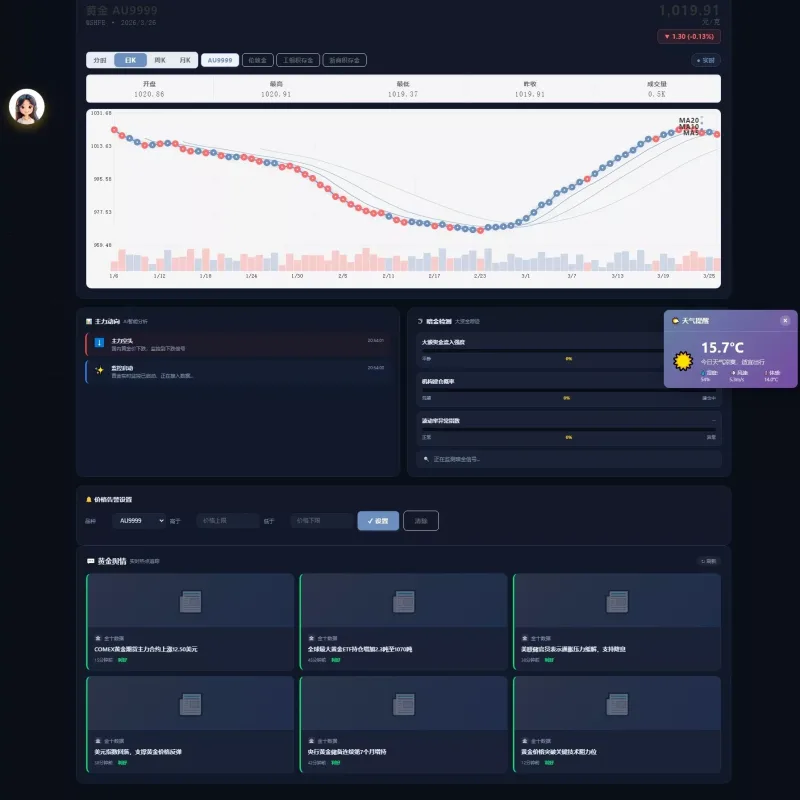
Task: Click the blue 设置 confirm button
Action: pos(378,520)
